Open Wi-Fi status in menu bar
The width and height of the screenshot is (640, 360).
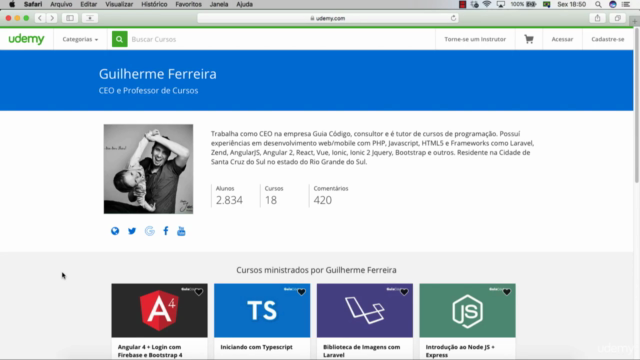tap(487, 4)
